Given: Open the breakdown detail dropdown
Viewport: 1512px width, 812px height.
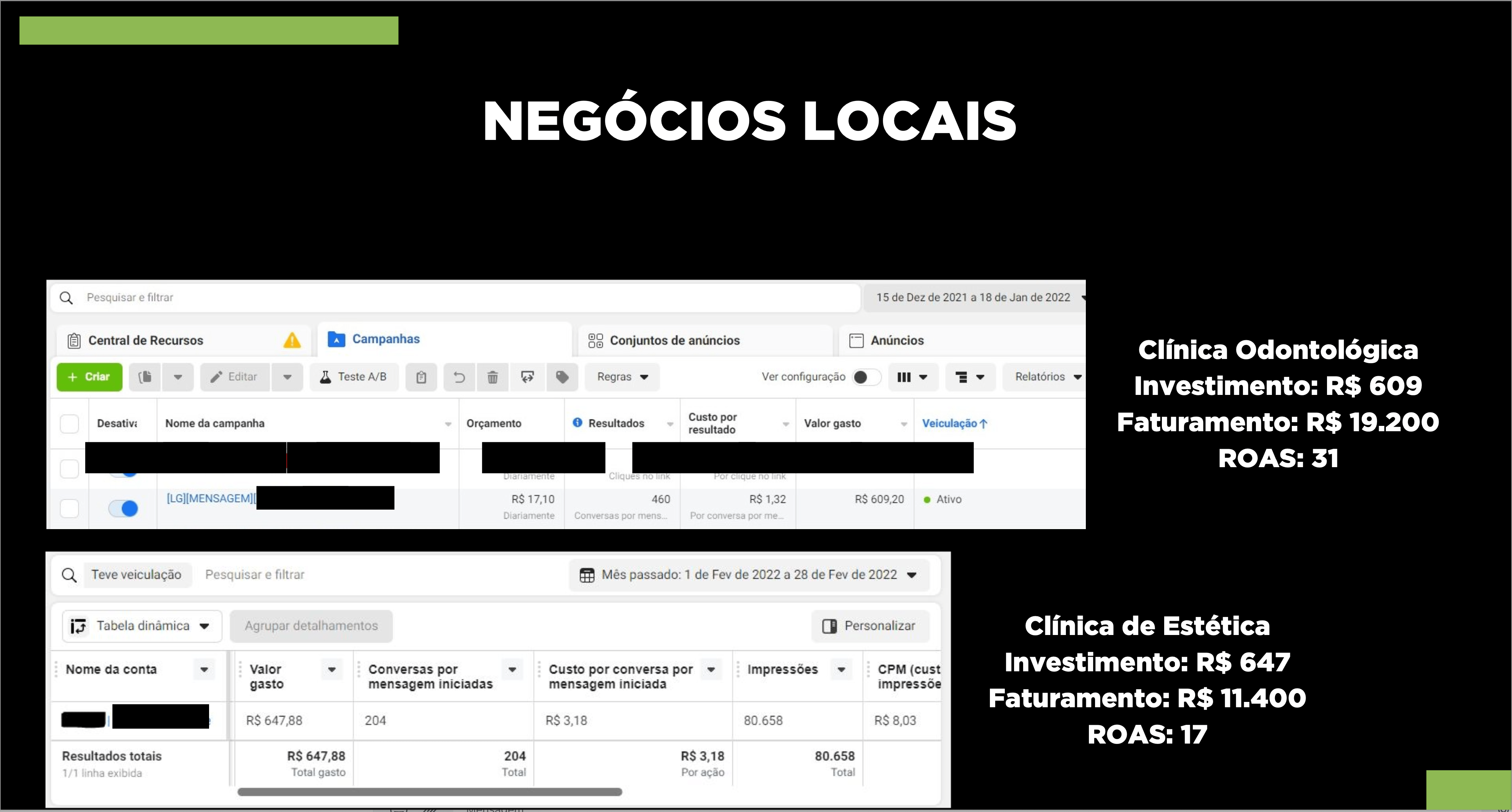Looking at the screenshot, I should pos(970,377).
